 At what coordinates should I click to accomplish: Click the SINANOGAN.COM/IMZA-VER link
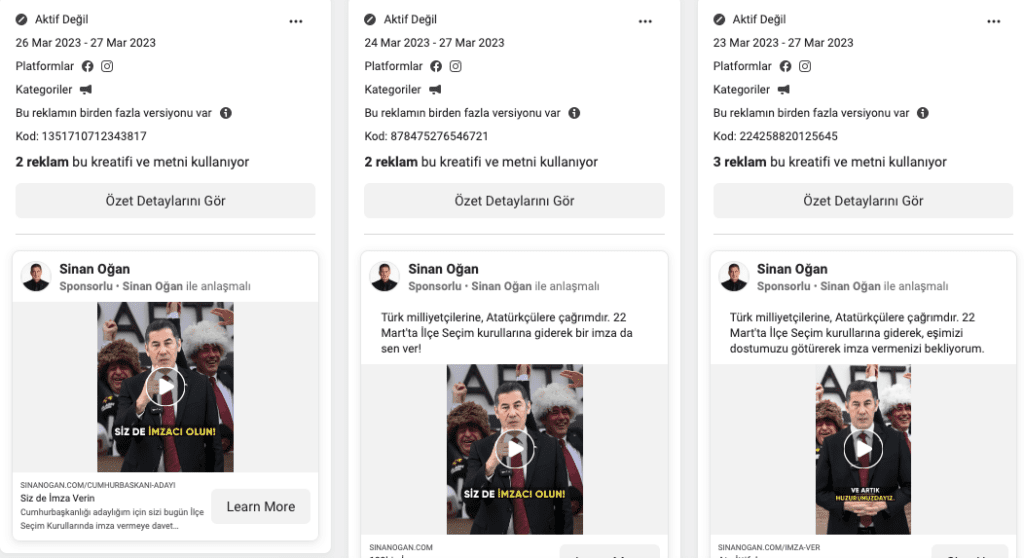769,547
